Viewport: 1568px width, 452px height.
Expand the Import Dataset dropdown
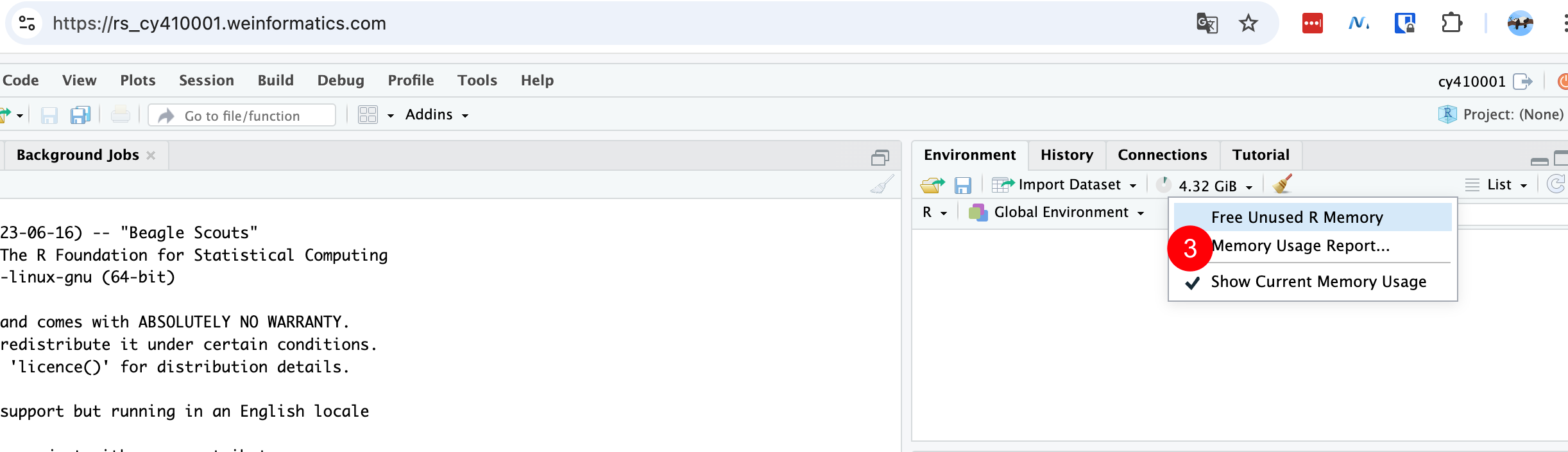[x=1065, y=185]
